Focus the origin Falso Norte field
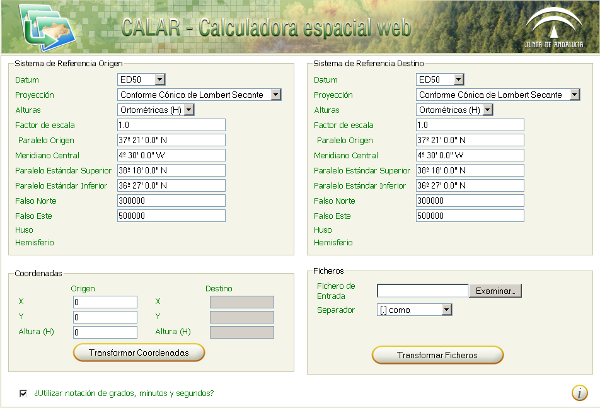600x408 pixels. [171, 201]
